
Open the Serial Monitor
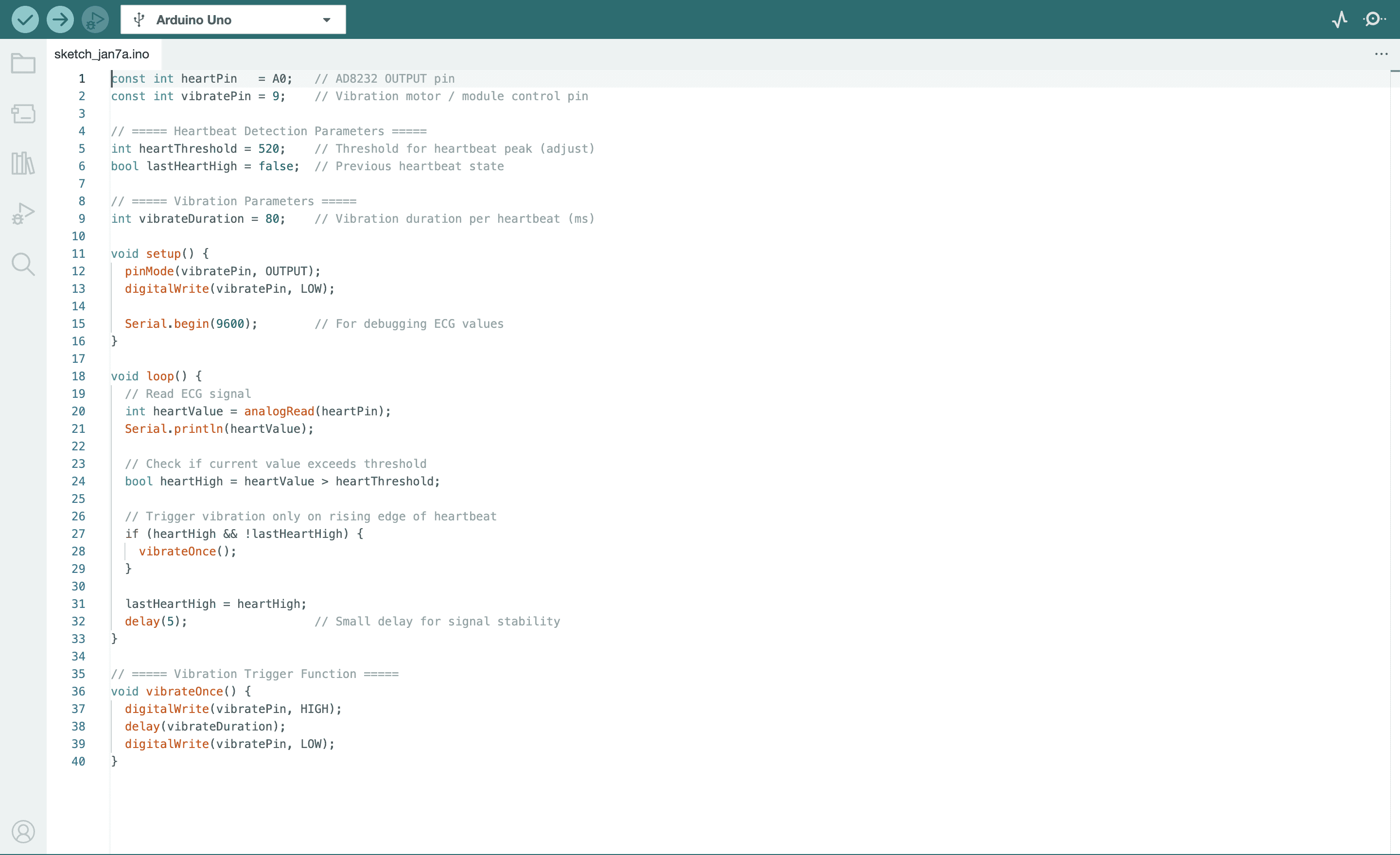[1374, 20]
